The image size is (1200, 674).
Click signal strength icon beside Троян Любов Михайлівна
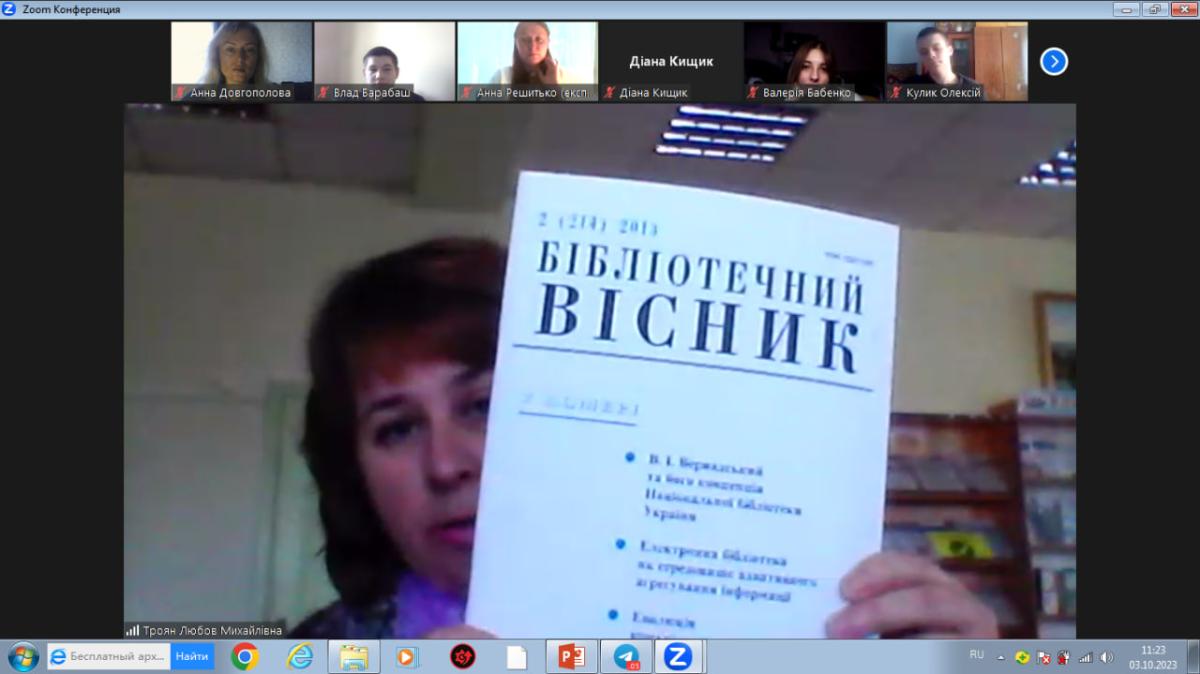132,631
